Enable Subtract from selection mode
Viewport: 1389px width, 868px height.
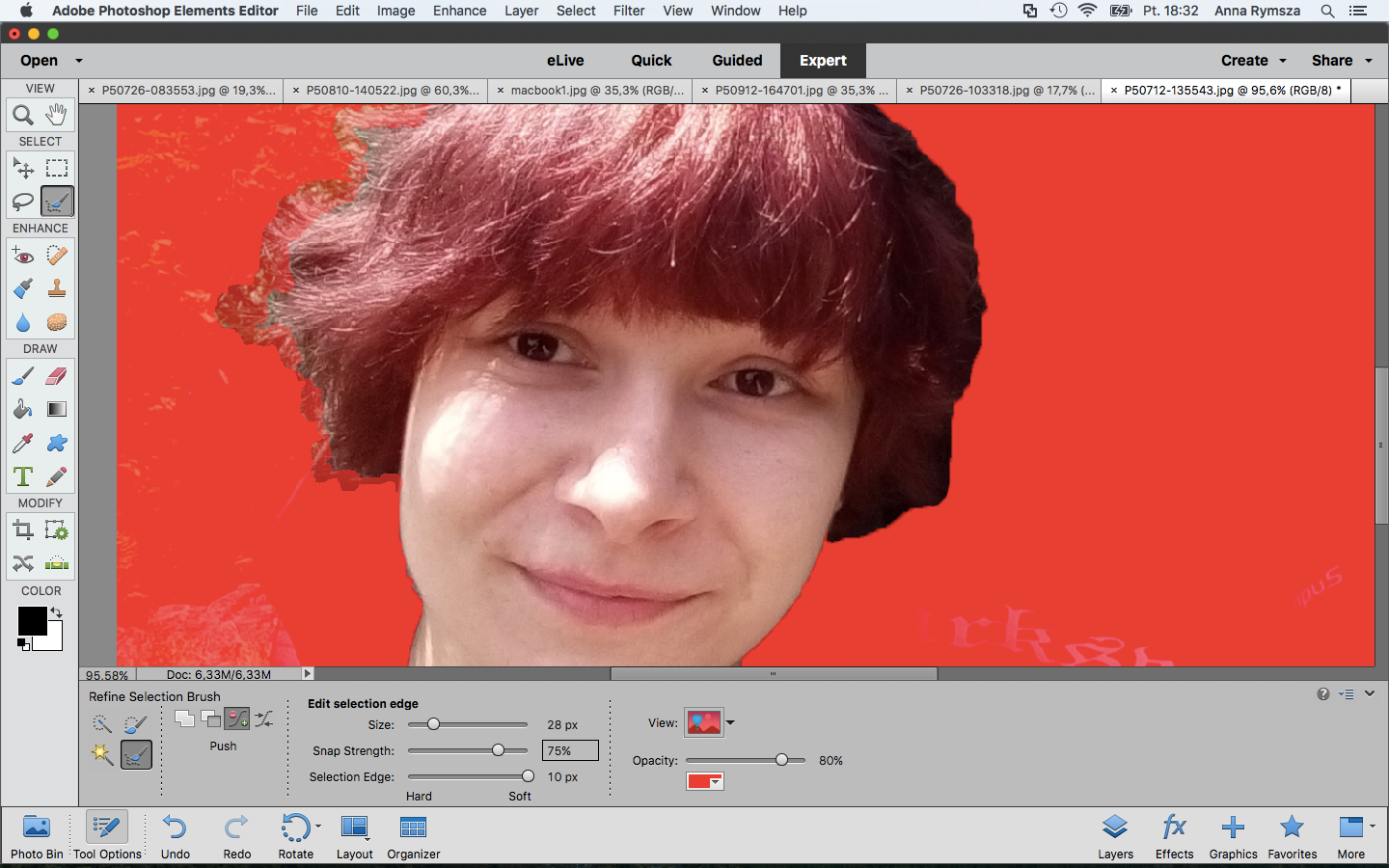tap(210, 719)
